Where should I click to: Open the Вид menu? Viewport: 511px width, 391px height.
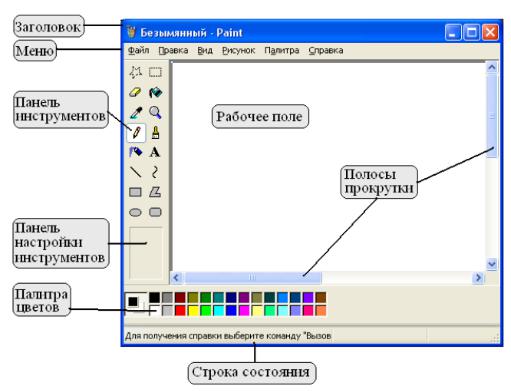click(205, 50)
